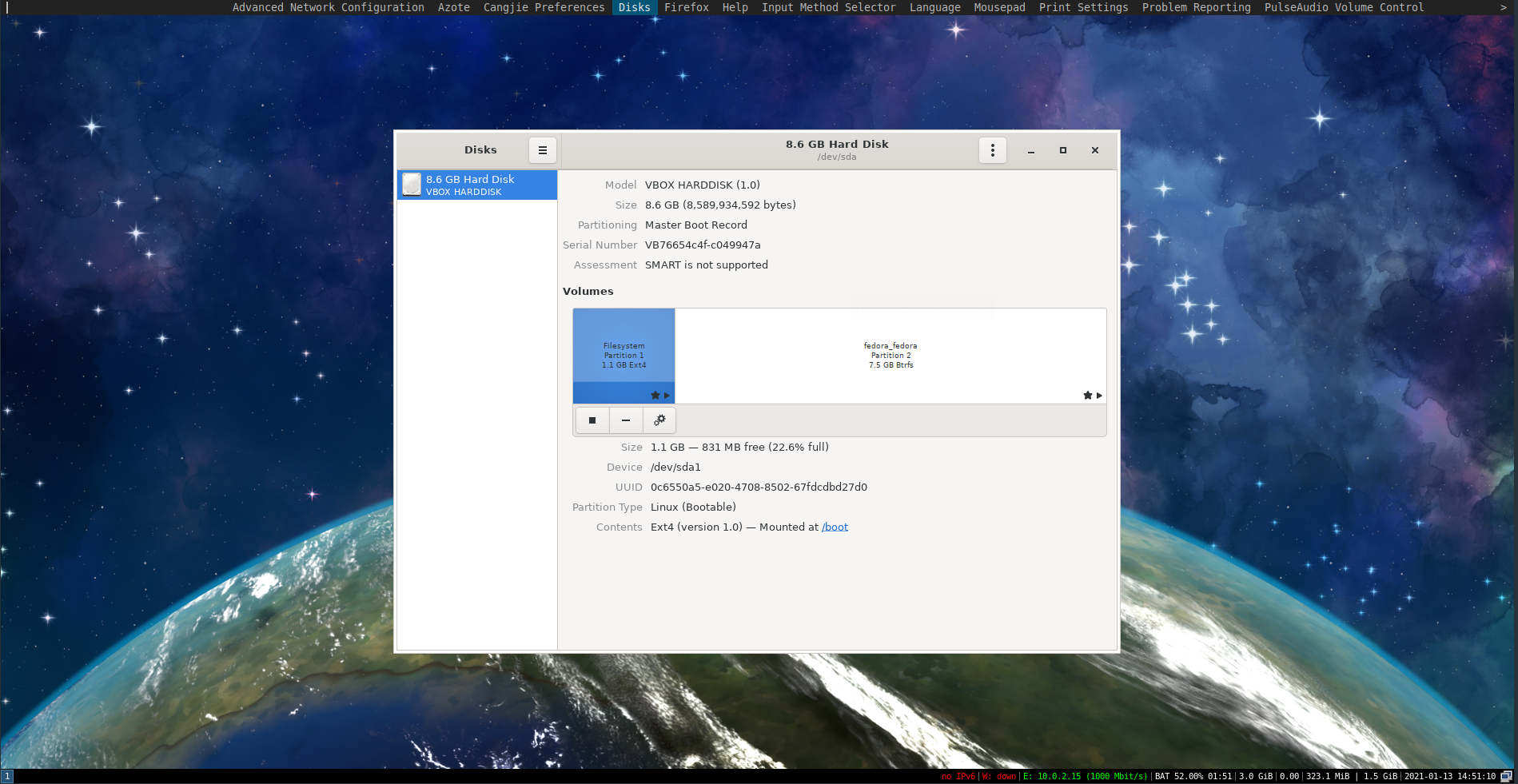Viewport: 1518px width, 784px height.
Task: Click serial number VB76654c4f-c049947a
Action: pyautogui.click(x=703, y=245)
